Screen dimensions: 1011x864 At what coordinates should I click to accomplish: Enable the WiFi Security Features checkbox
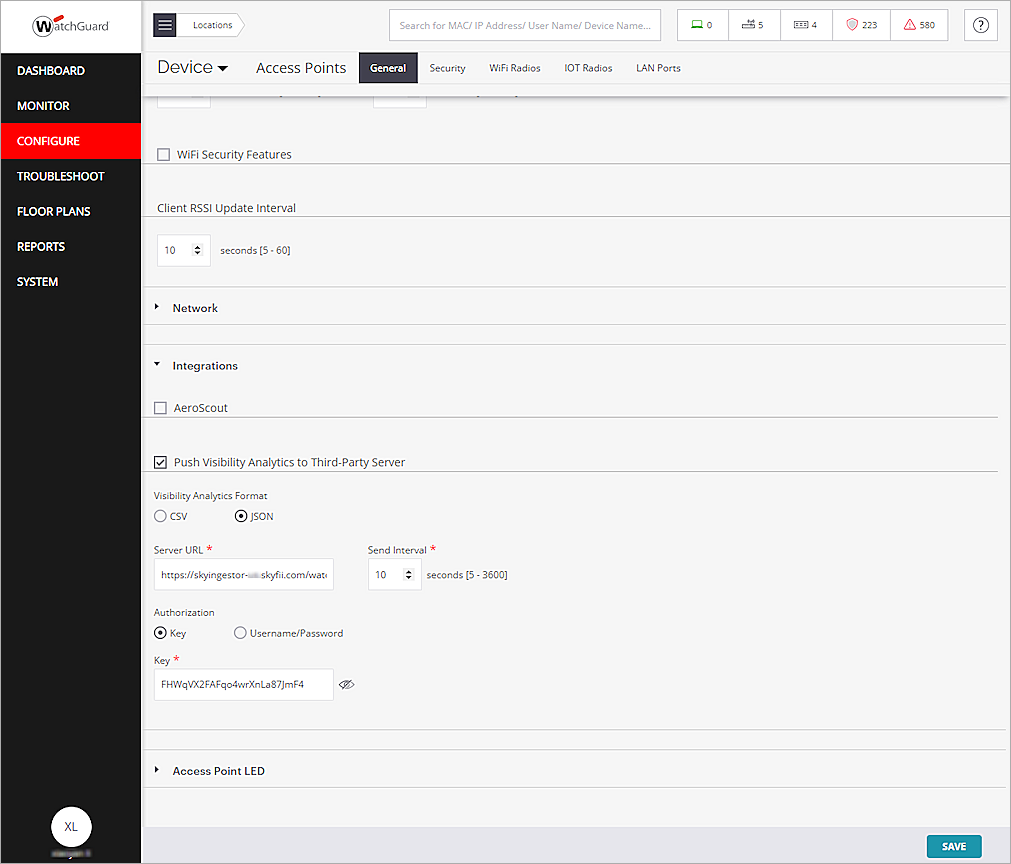(163, 154)
